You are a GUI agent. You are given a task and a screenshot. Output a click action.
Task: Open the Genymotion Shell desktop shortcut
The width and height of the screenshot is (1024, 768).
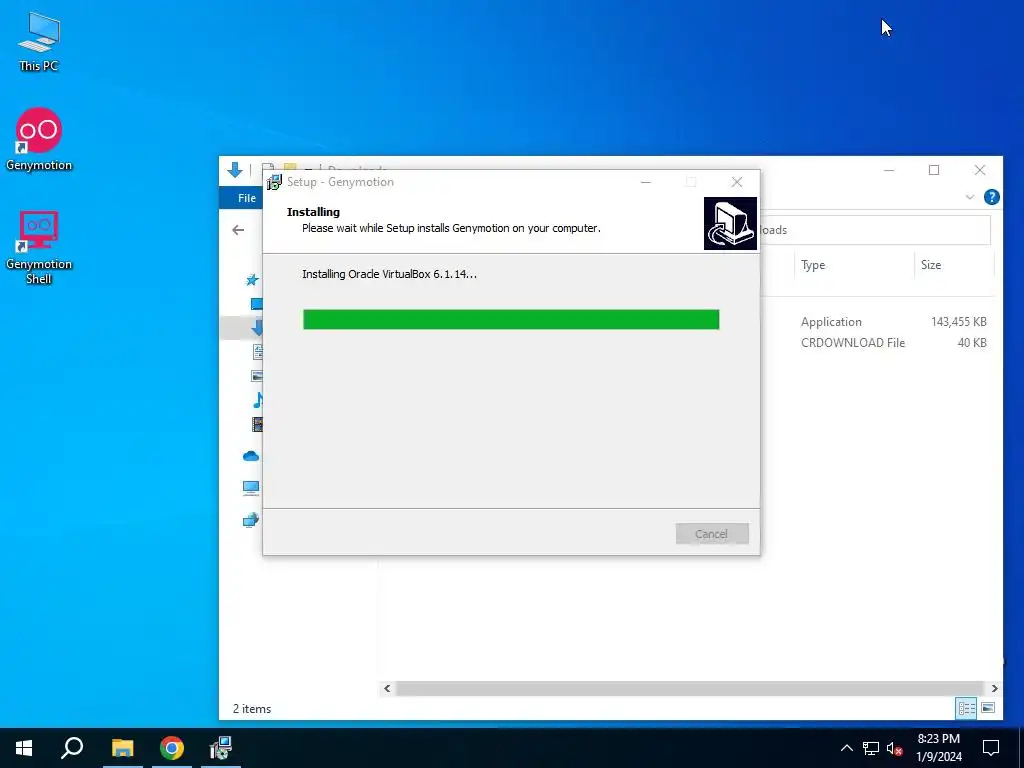pyautogui.click(x=39, y=247)
